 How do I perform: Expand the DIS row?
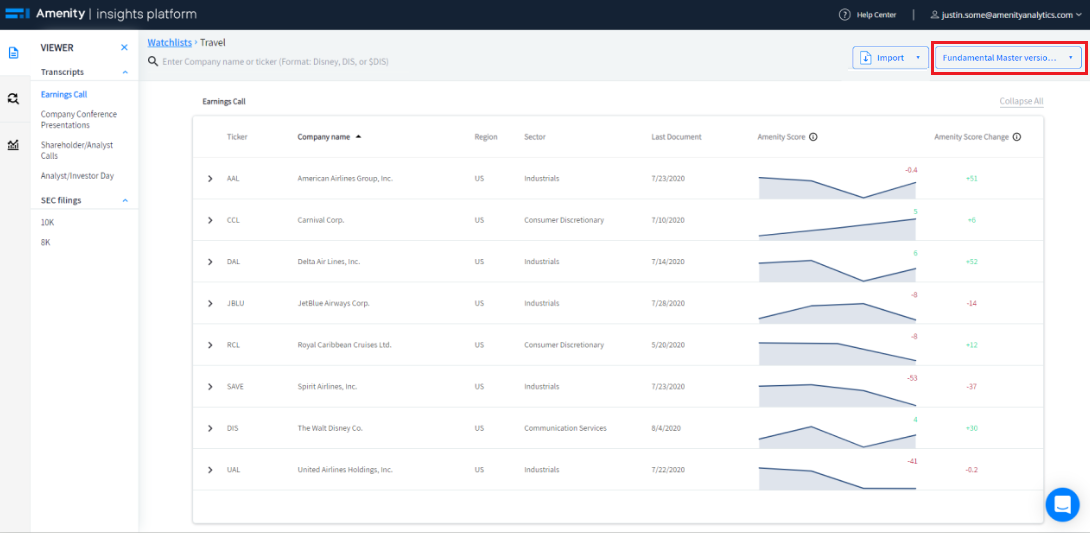coord(210,428)
